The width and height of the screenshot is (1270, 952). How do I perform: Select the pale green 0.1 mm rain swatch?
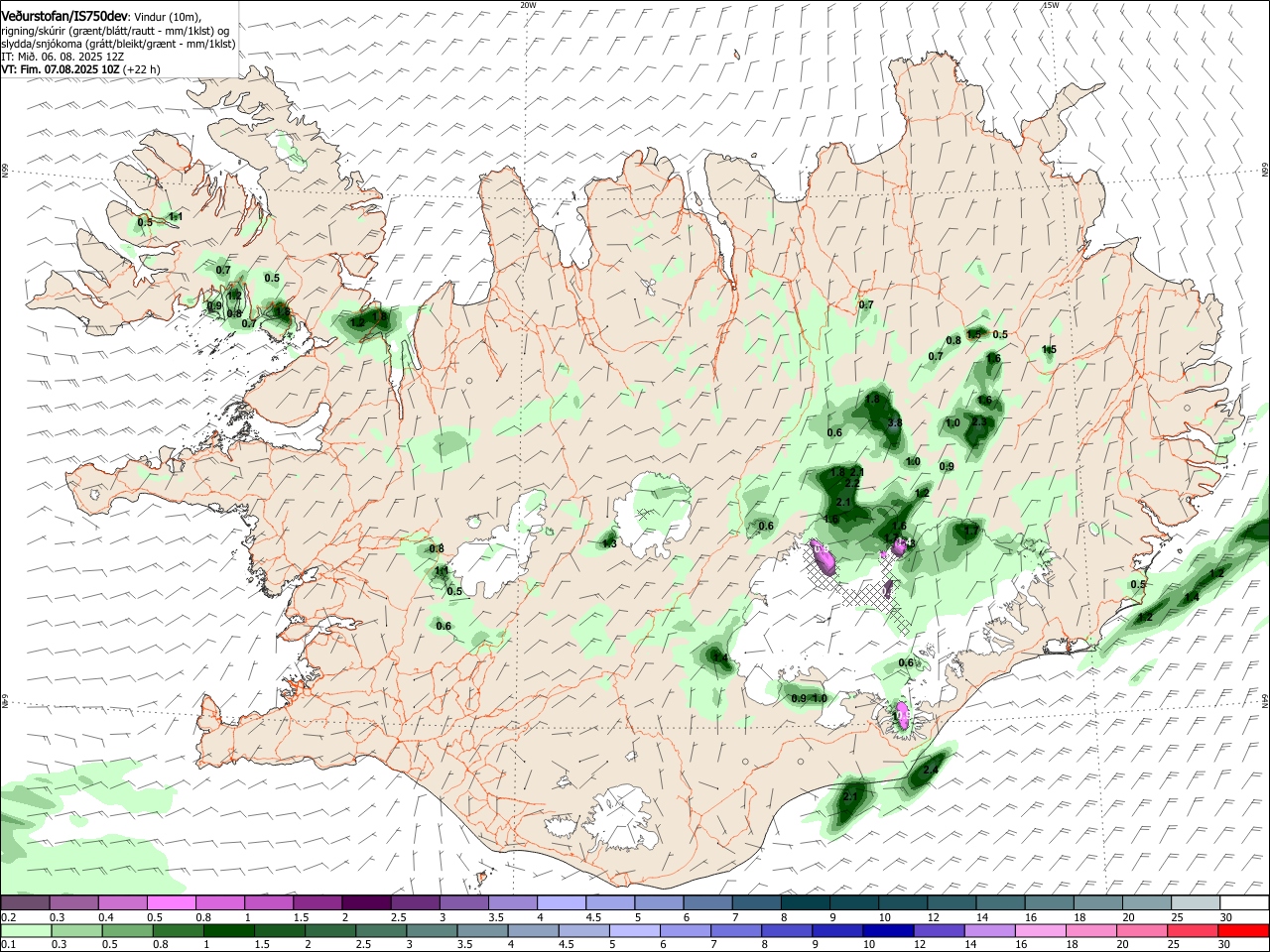26,930
